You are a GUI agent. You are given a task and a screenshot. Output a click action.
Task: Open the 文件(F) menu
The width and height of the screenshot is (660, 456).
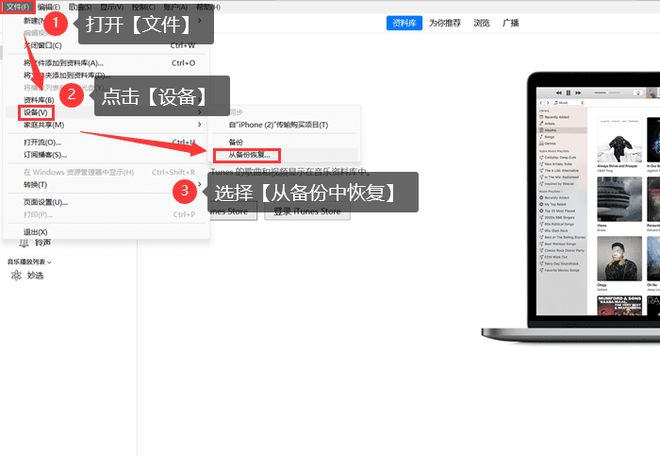(18, 7)
